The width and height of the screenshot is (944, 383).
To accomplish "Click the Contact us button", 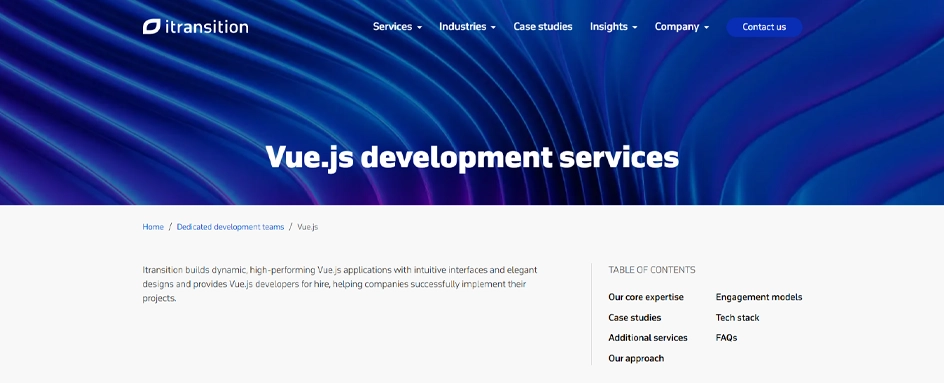I will click(764, 27).
